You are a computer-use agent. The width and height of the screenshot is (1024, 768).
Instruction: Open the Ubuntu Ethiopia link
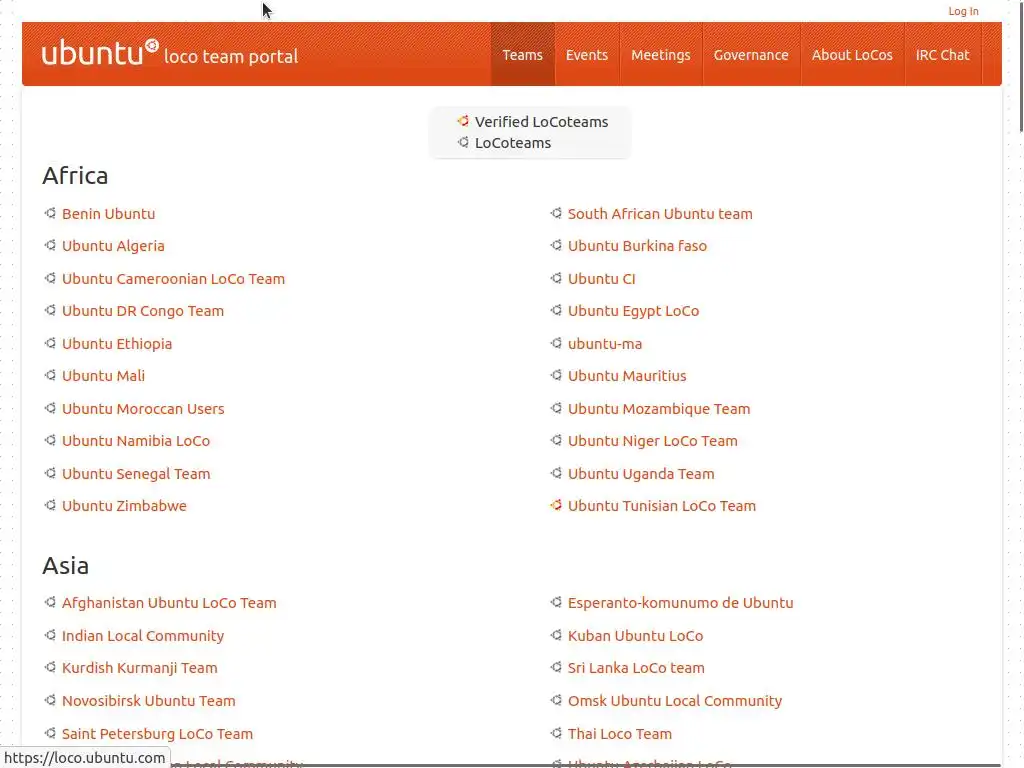tap(117, 344)
